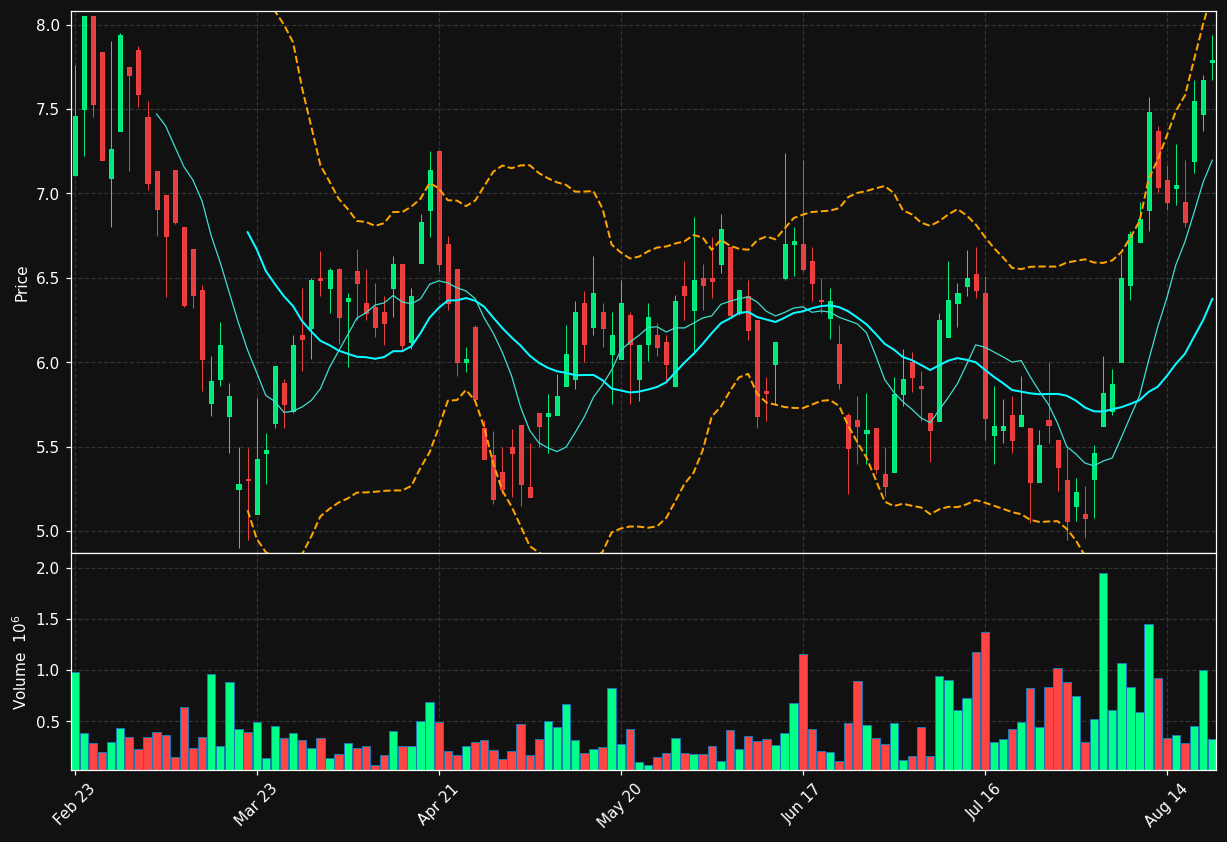Click the 2.0 volume tick label
Viewport: 1227px width, 842px height.
50,569
